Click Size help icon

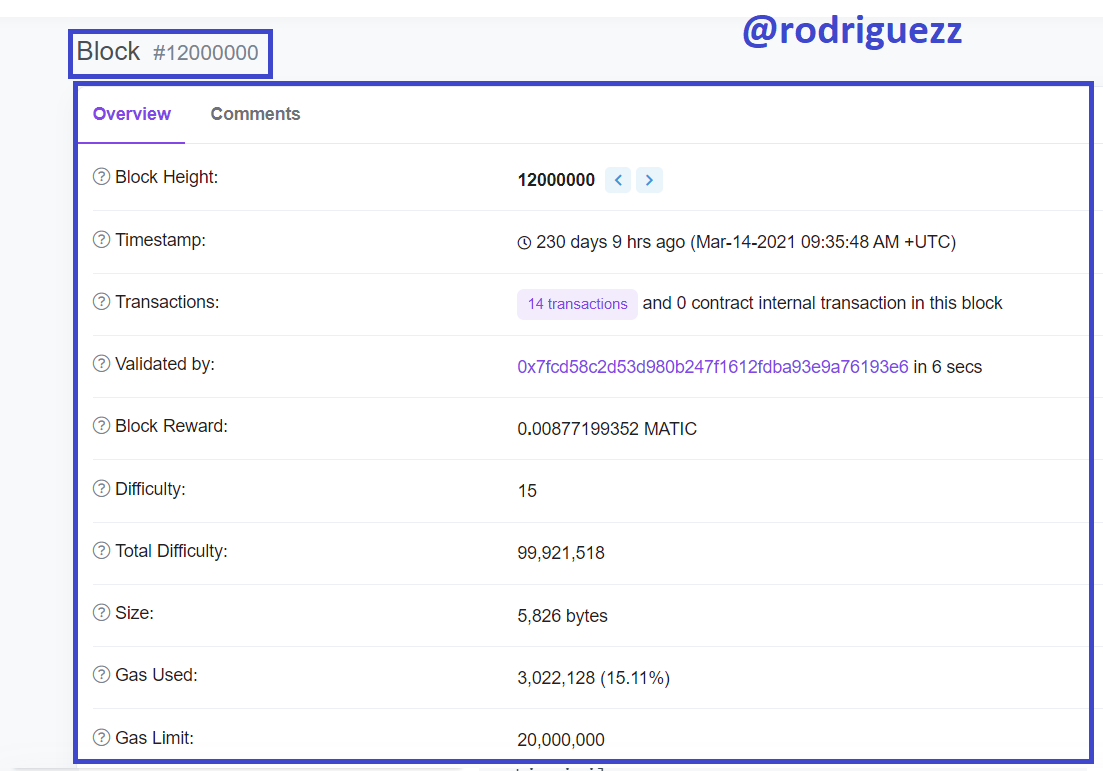(x=101, y=612)
